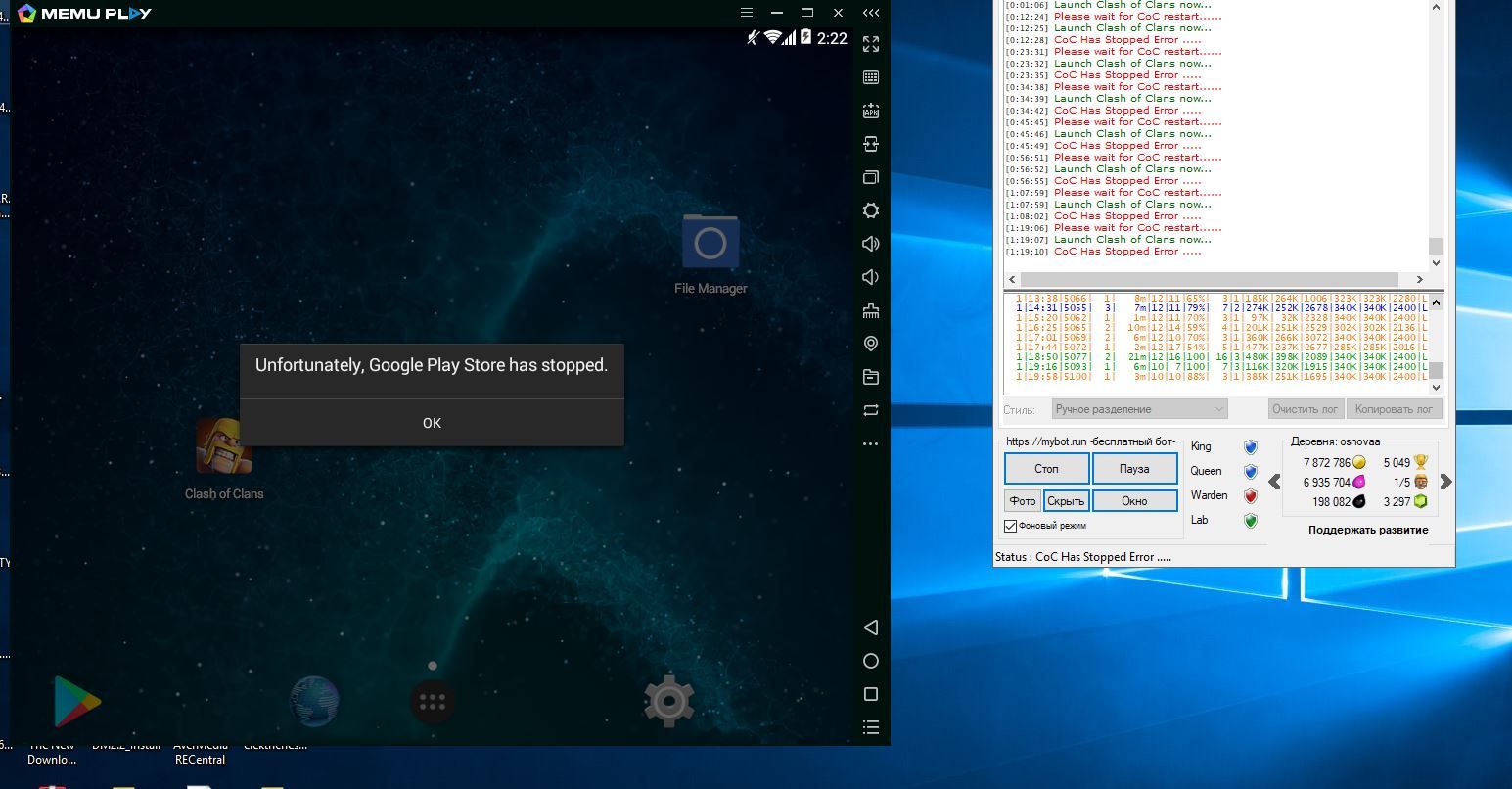Increase volume using the upper speaker icon

pos(871,244)
